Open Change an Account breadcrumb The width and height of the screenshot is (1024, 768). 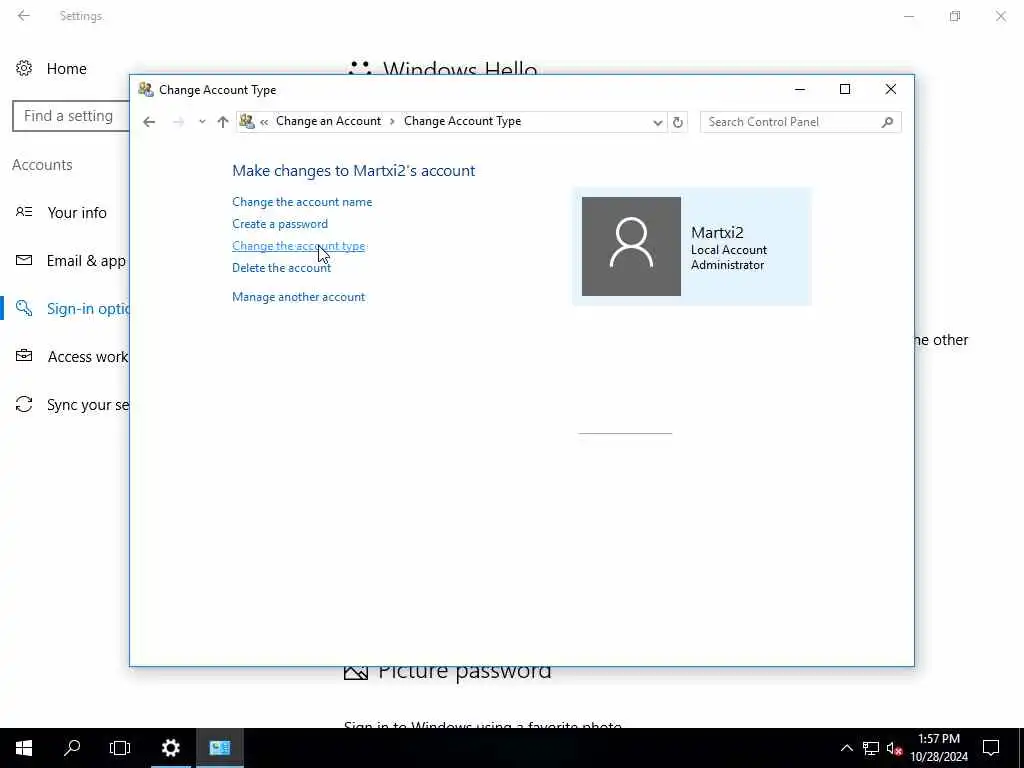[x=328, y=121]
